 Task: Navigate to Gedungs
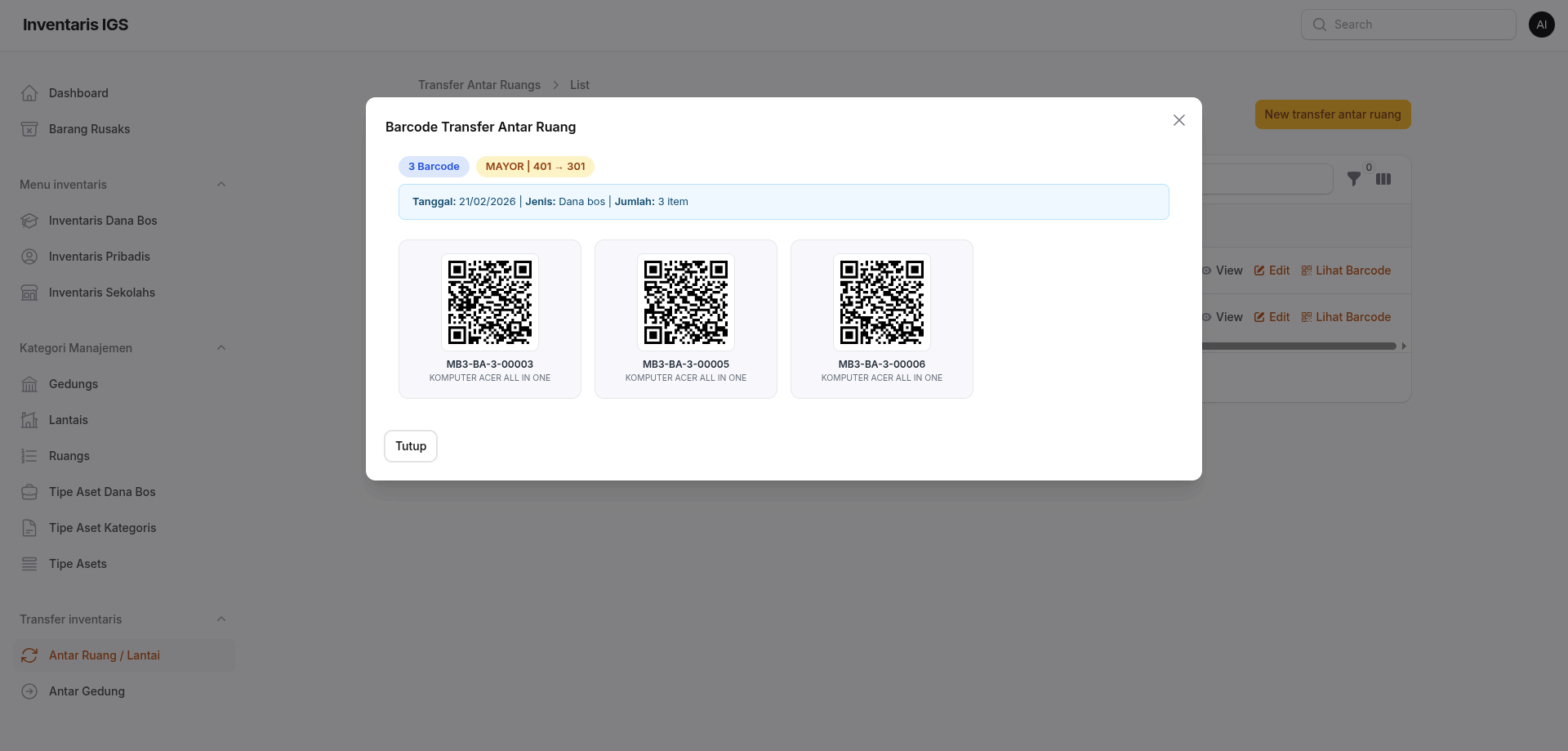(x=124, y=384)
